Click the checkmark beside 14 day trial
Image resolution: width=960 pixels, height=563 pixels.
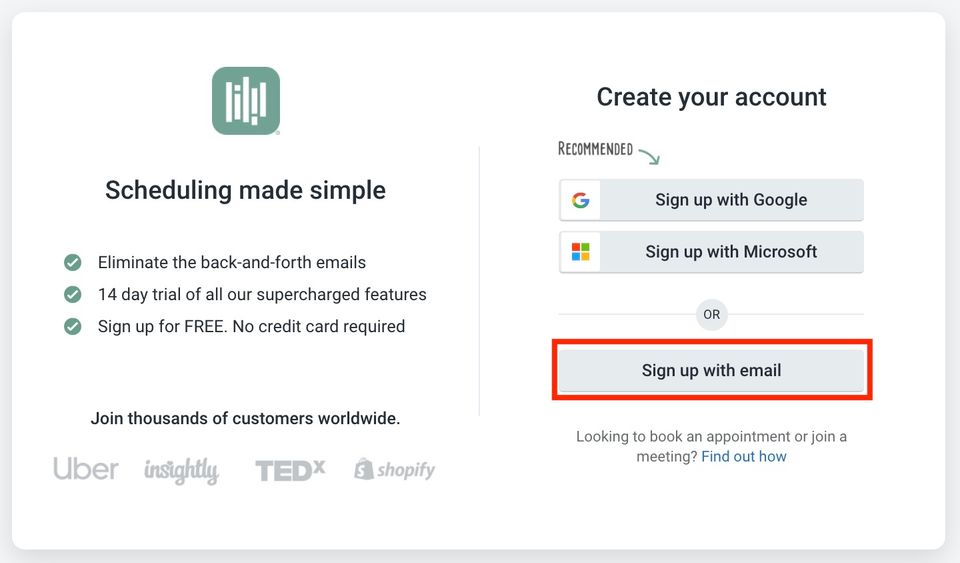pyautogui.click(x=73, y=294)
